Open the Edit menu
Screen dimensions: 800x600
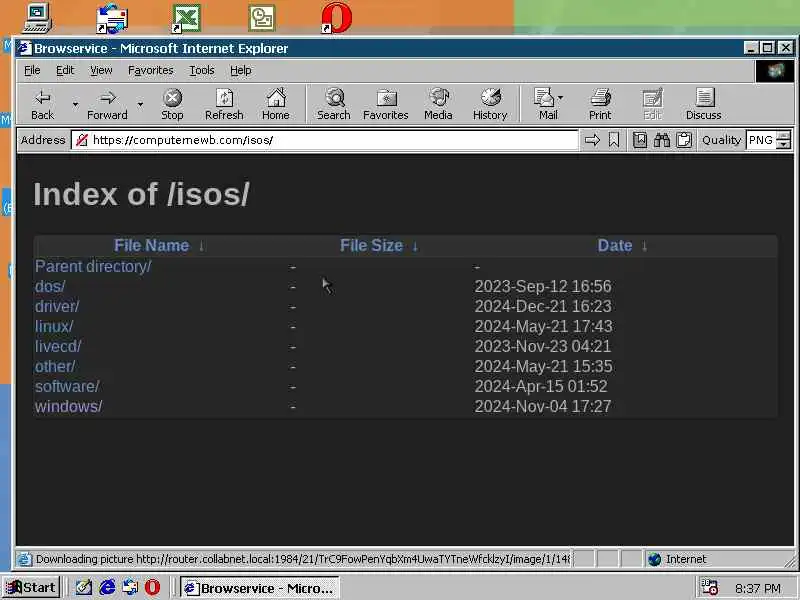click(x=65, y=70)
